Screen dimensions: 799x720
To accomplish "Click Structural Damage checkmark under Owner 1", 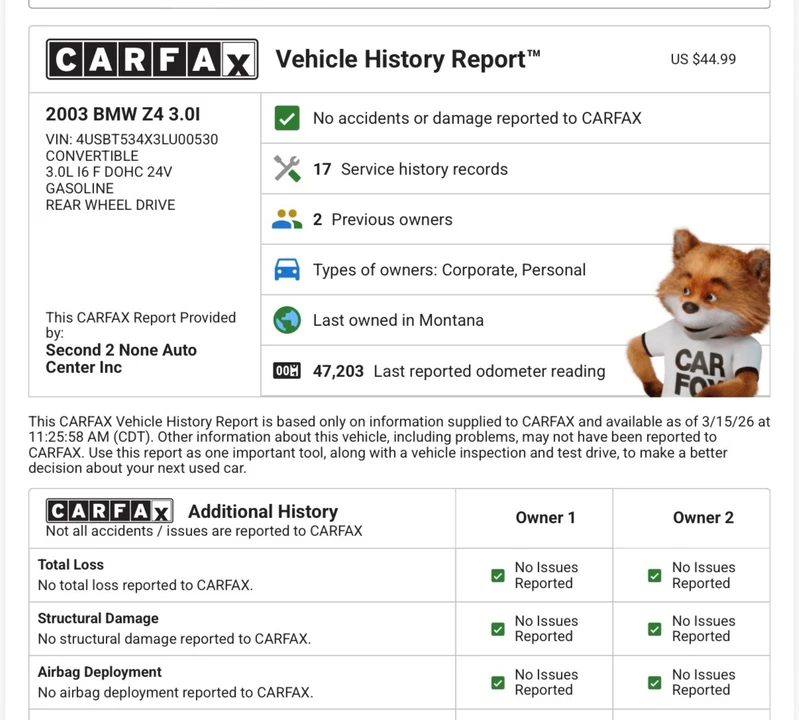I will [498, 629].
